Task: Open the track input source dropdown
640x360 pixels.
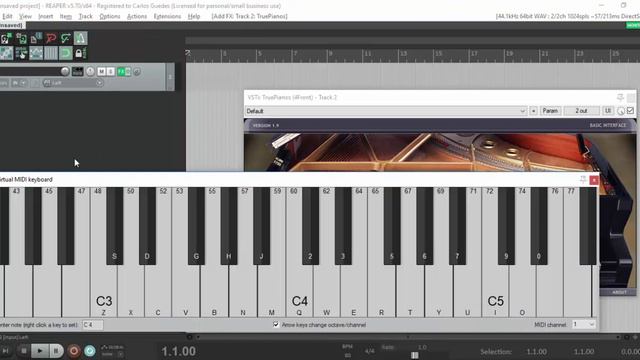Action: pyautogui.click(x=73, y=83)
